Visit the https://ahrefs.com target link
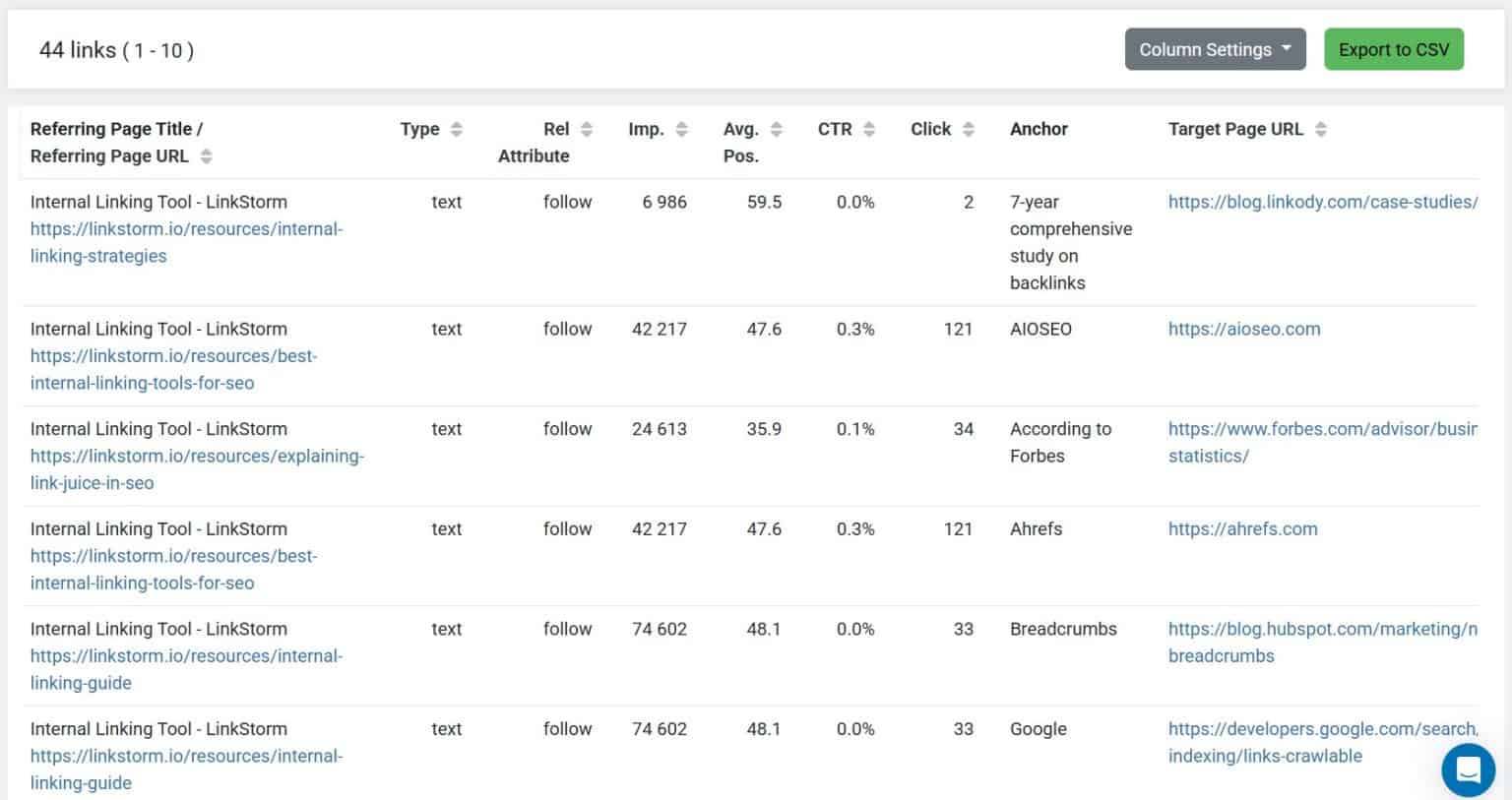Screen dimensions: 1512x800 [x=1242, y=528]
